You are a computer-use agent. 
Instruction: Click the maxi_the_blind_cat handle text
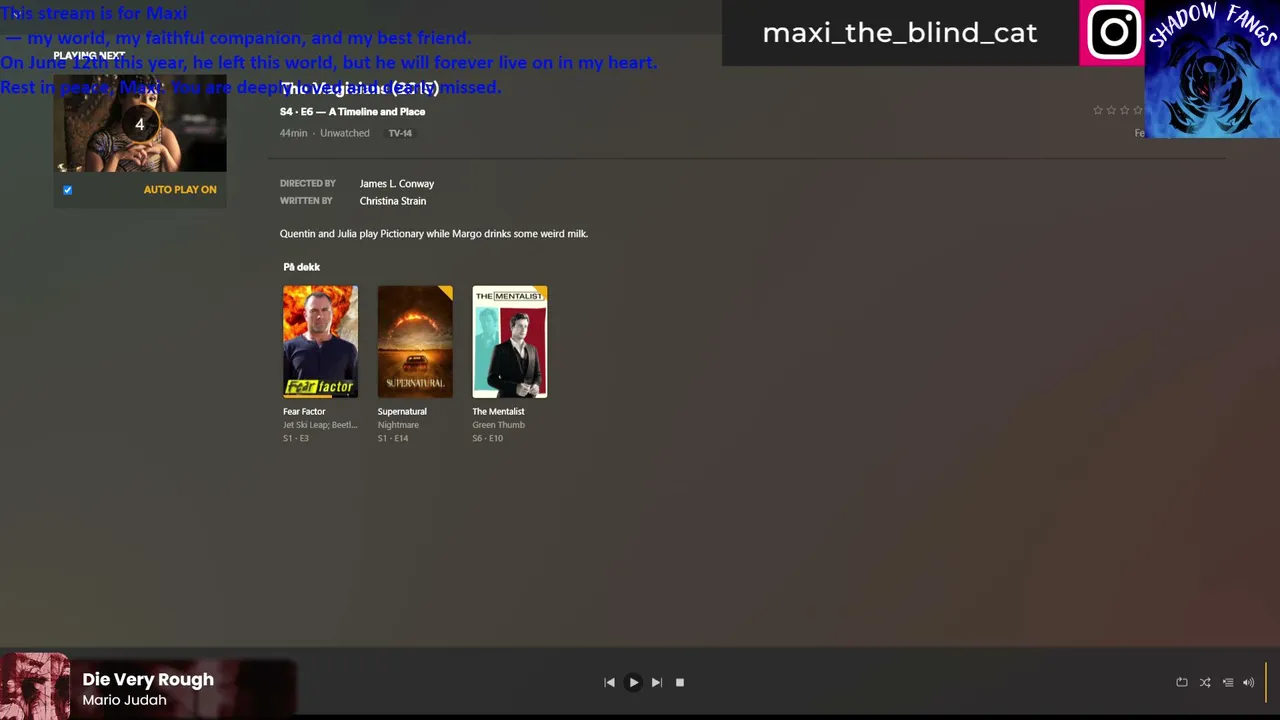click(x=900, y=33)
